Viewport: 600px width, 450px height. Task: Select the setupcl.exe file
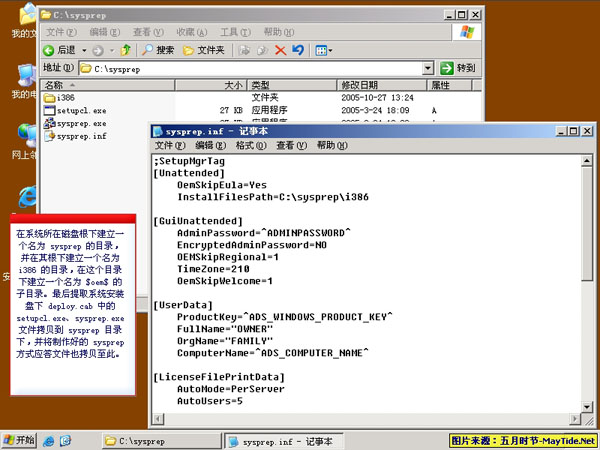pyautogui.click(x=75, y=111)
